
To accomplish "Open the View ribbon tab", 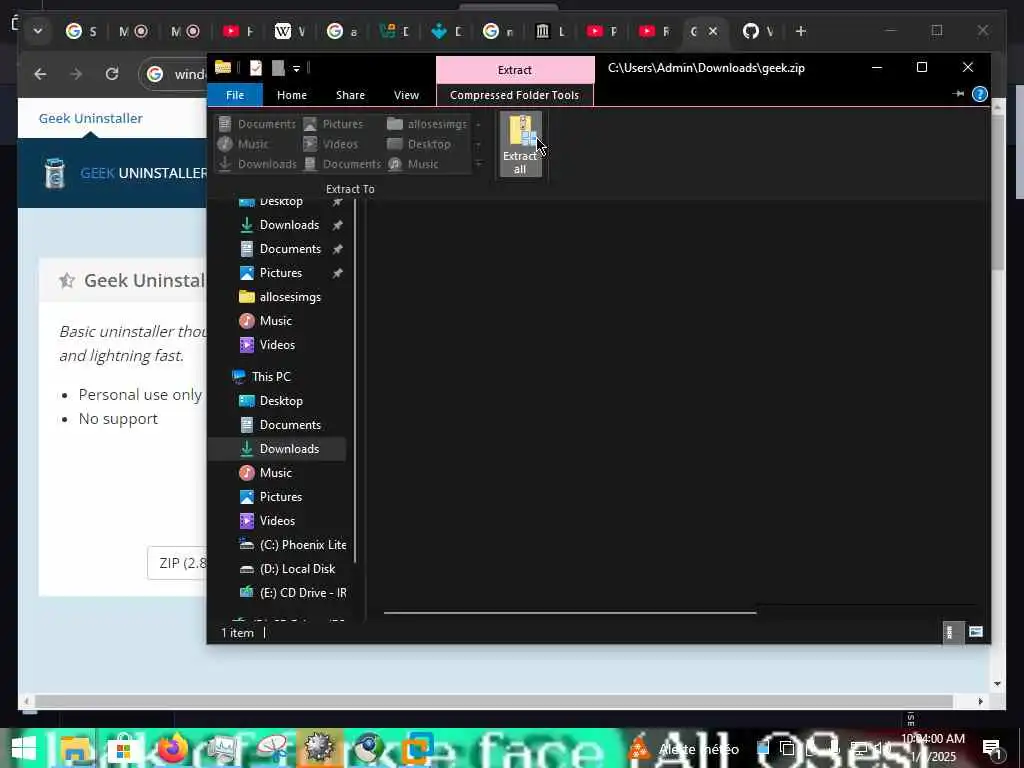I will click(406, 95).
